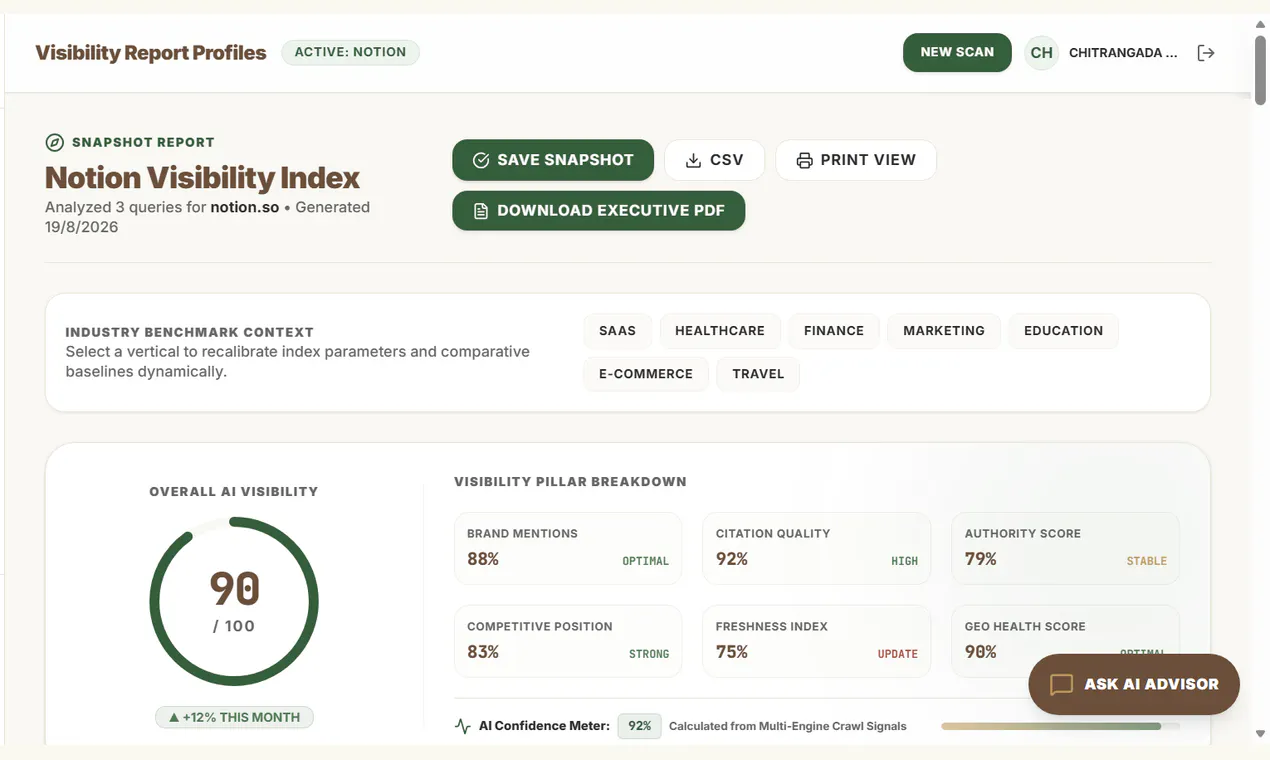Click the AI confidence progress bar

pyautogui.click(x=1060, y=726)
